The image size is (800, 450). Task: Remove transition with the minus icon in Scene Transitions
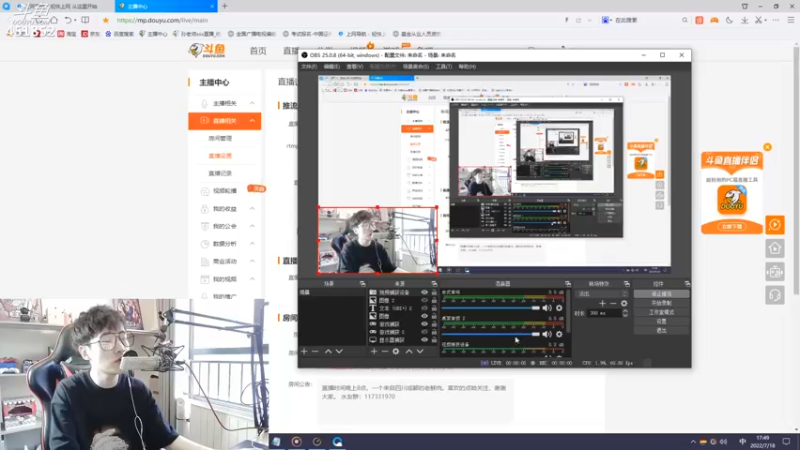coord(613,304)
